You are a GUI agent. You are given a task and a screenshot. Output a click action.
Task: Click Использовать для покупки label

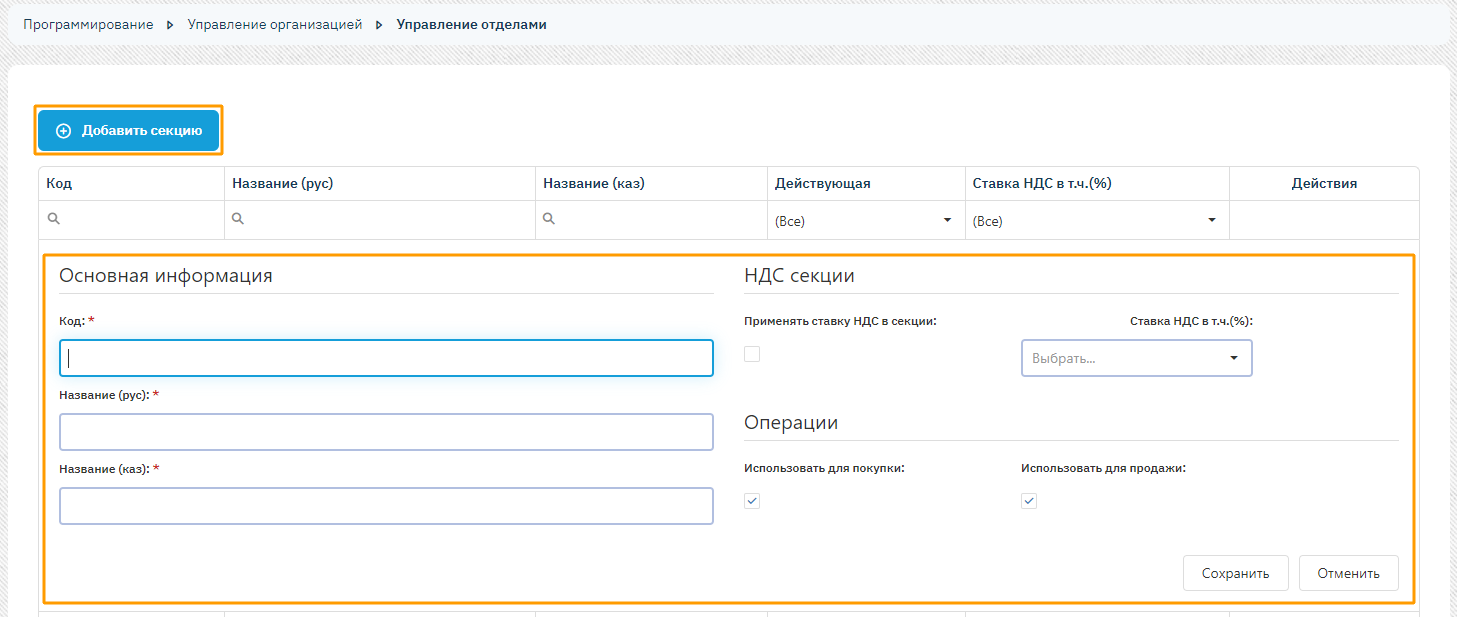click(x=824, y=468)
